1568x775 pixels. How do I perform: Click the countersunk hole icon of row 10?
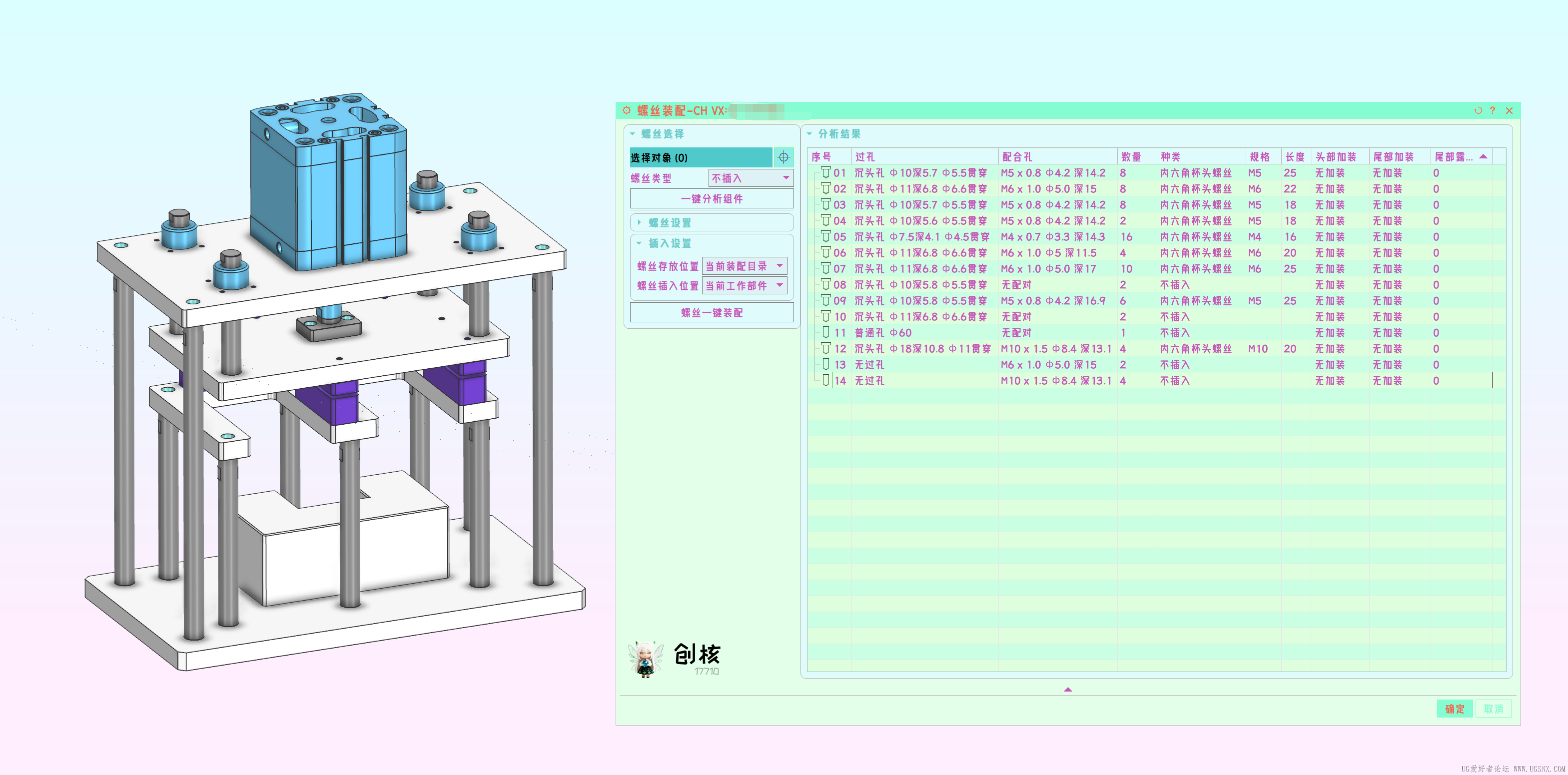click(825, 316)
